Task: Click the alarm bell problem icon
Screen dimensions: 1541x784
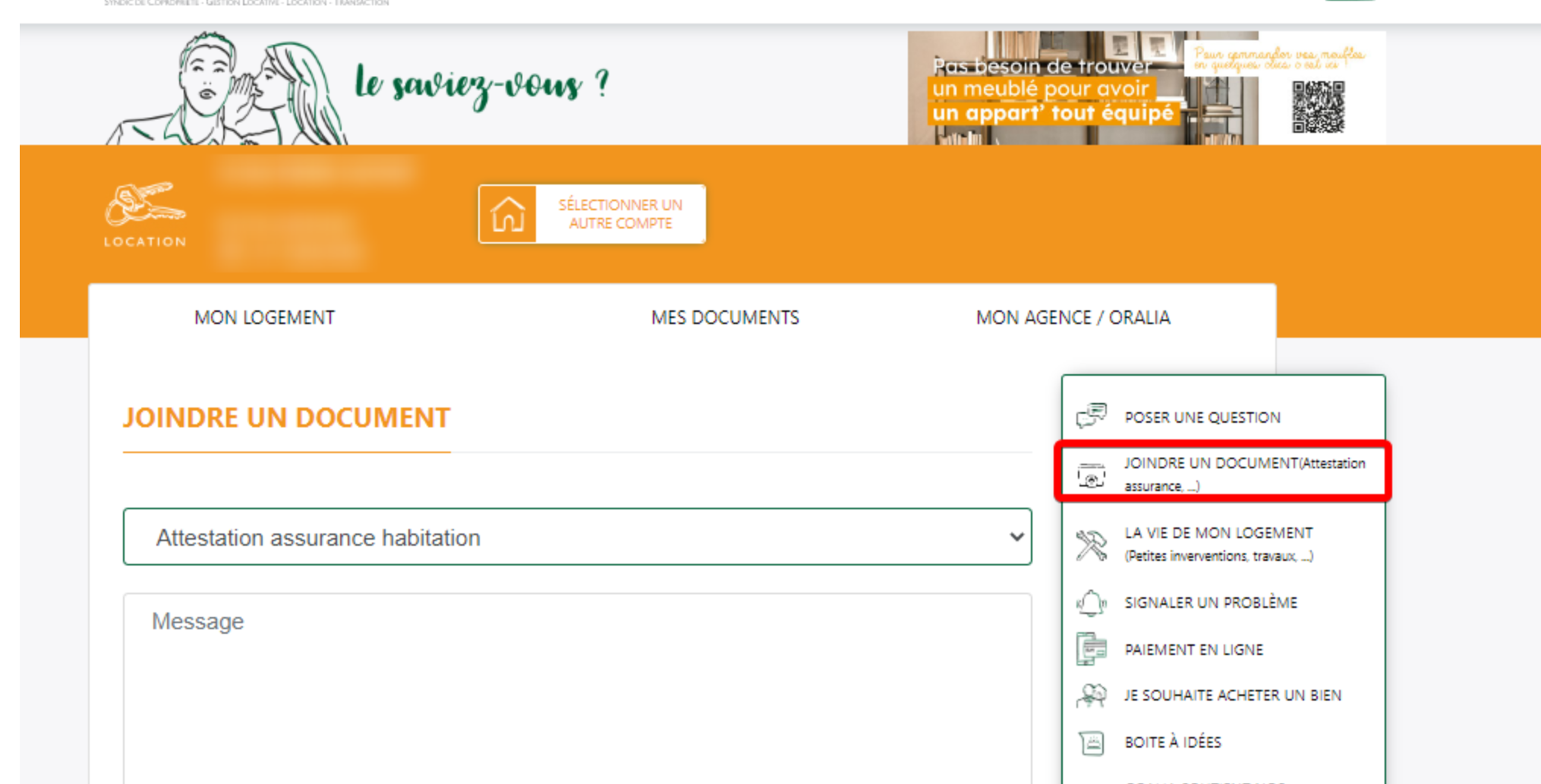Action: pyautogui.click(x=1091, y=603)
